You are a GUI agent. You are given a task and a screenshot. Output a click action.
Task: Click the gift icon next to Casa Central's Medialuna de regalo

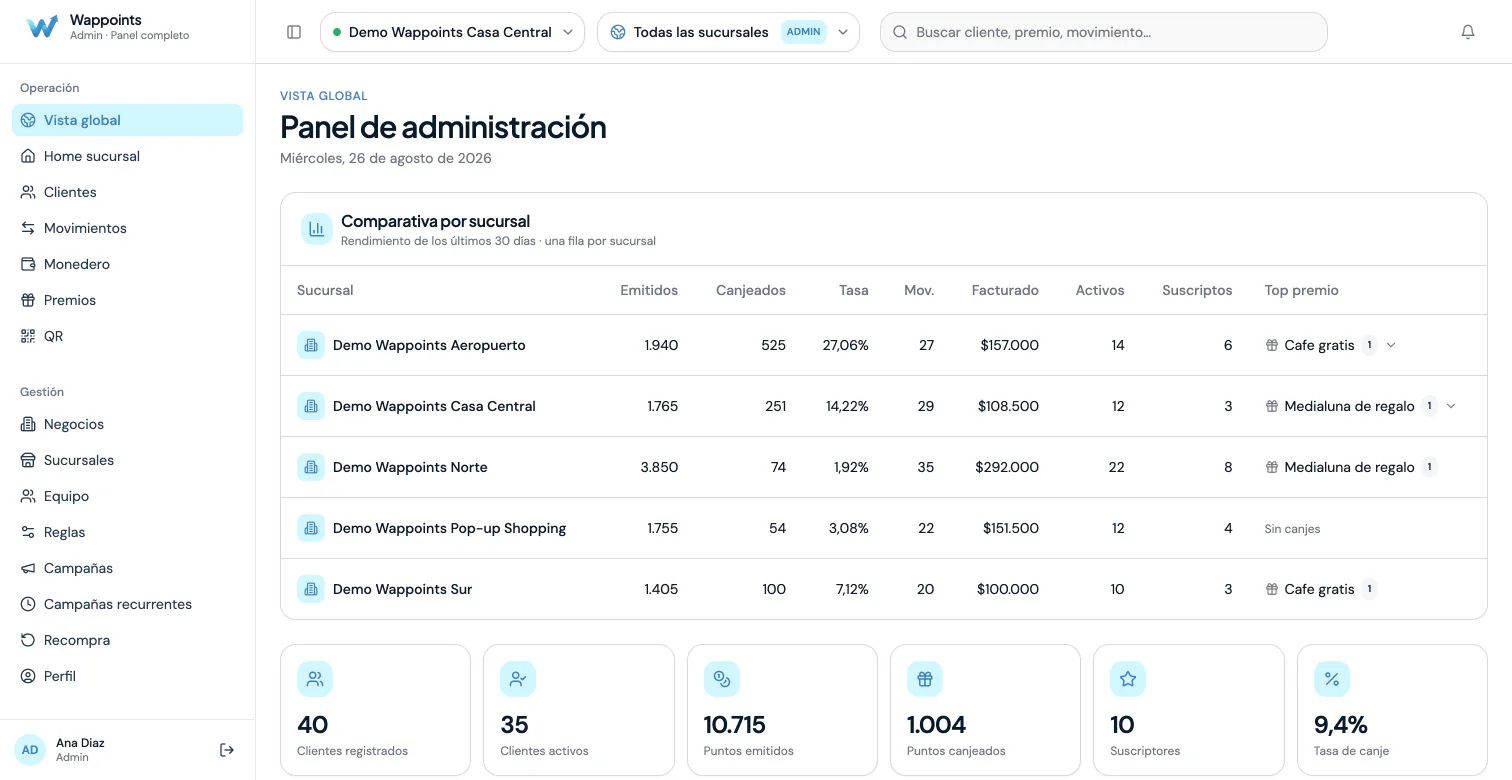click(1272, 406)
